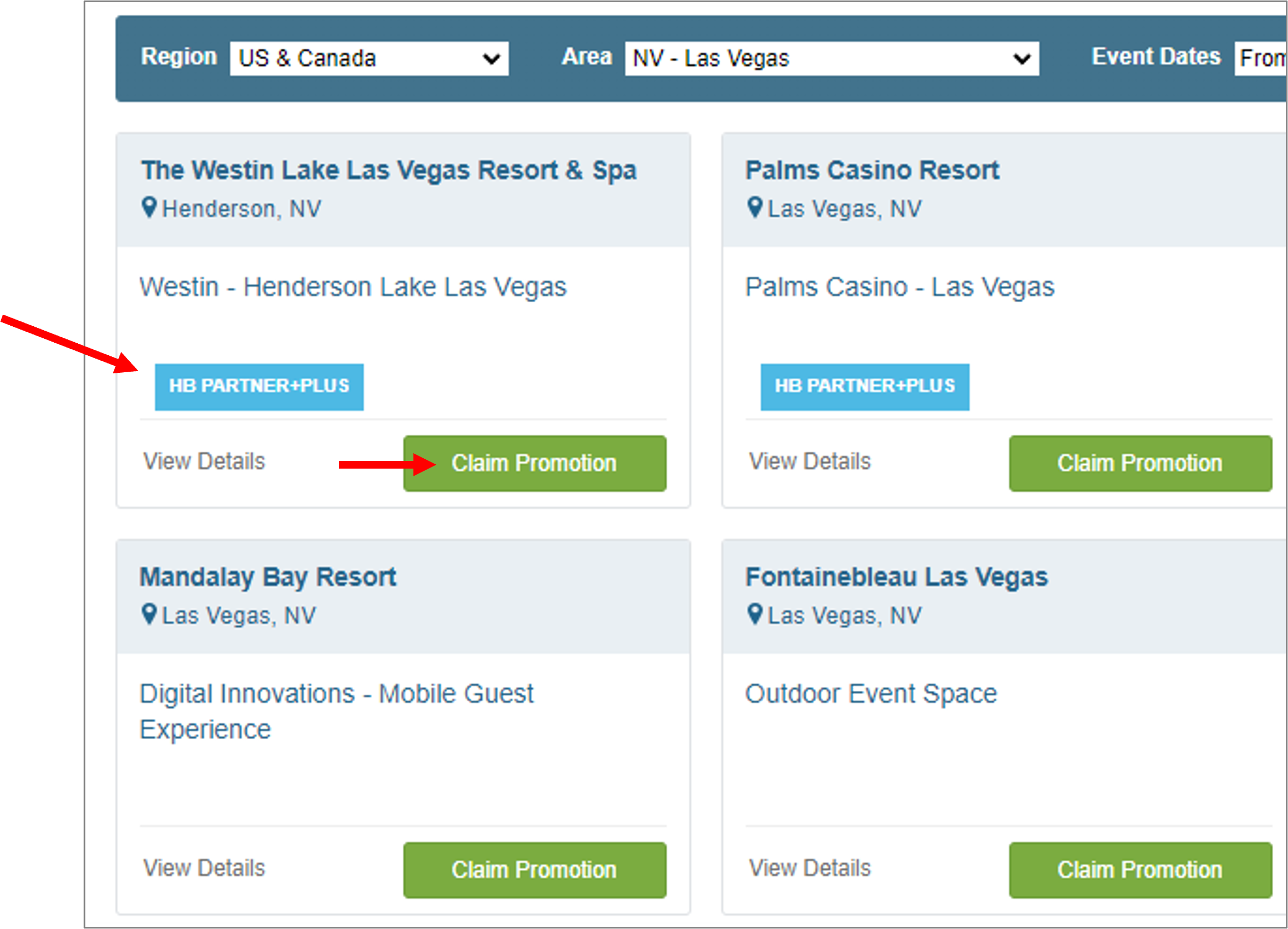Click the Palms Casino HB Partner+Plus badge

(x=864, y=386)
